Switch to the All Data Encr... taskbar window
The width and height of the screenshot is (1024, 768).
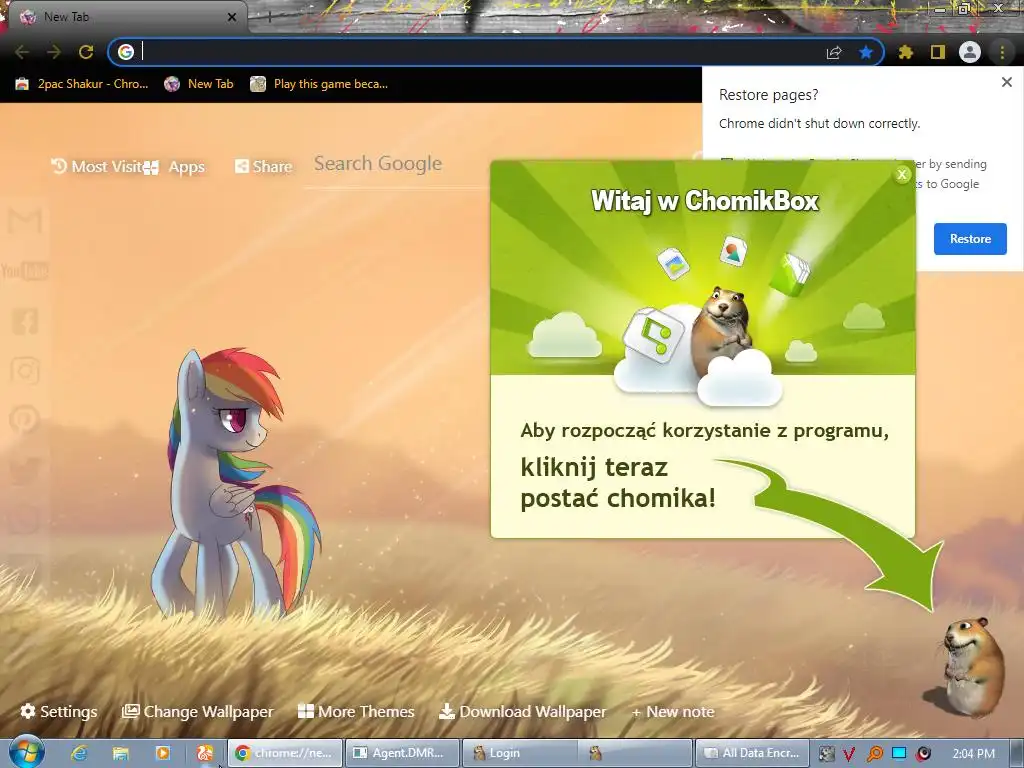[752, 753]
